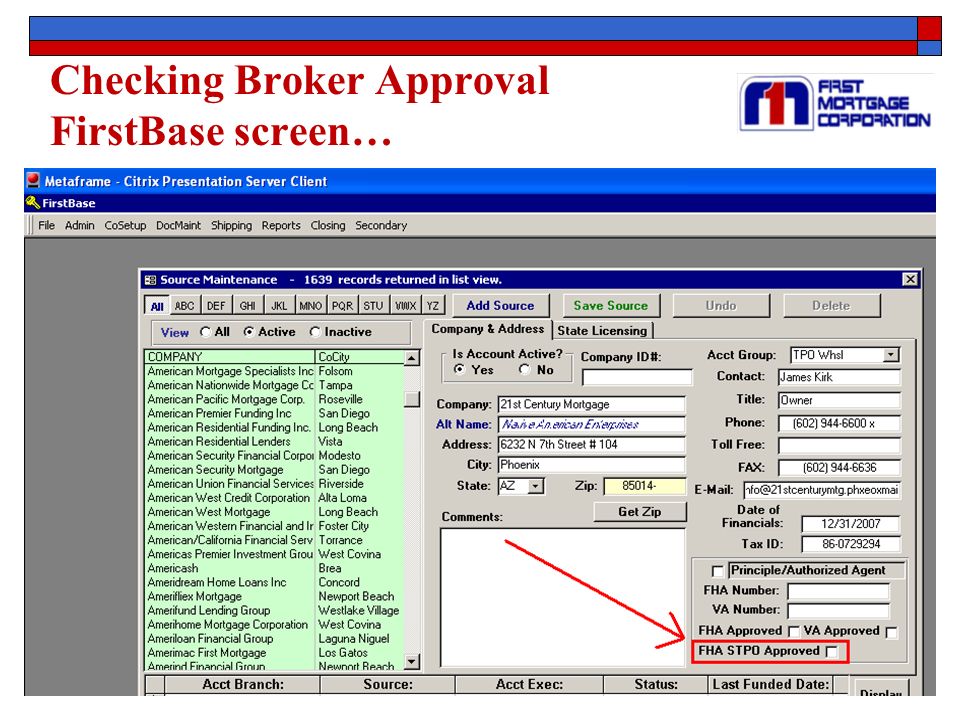Set Account Active to No
960x720 pixels.
(524, 369)
